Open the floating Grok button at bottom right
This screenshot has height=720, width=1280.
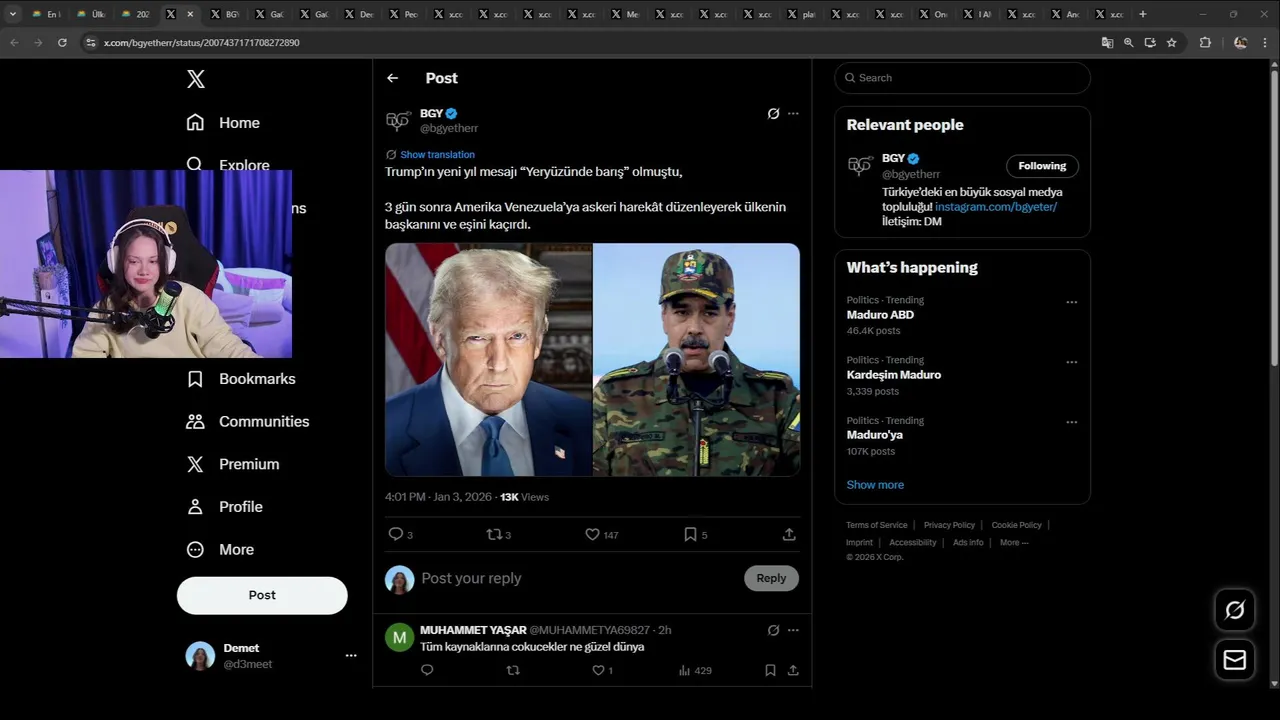[x=1235, y=610]
